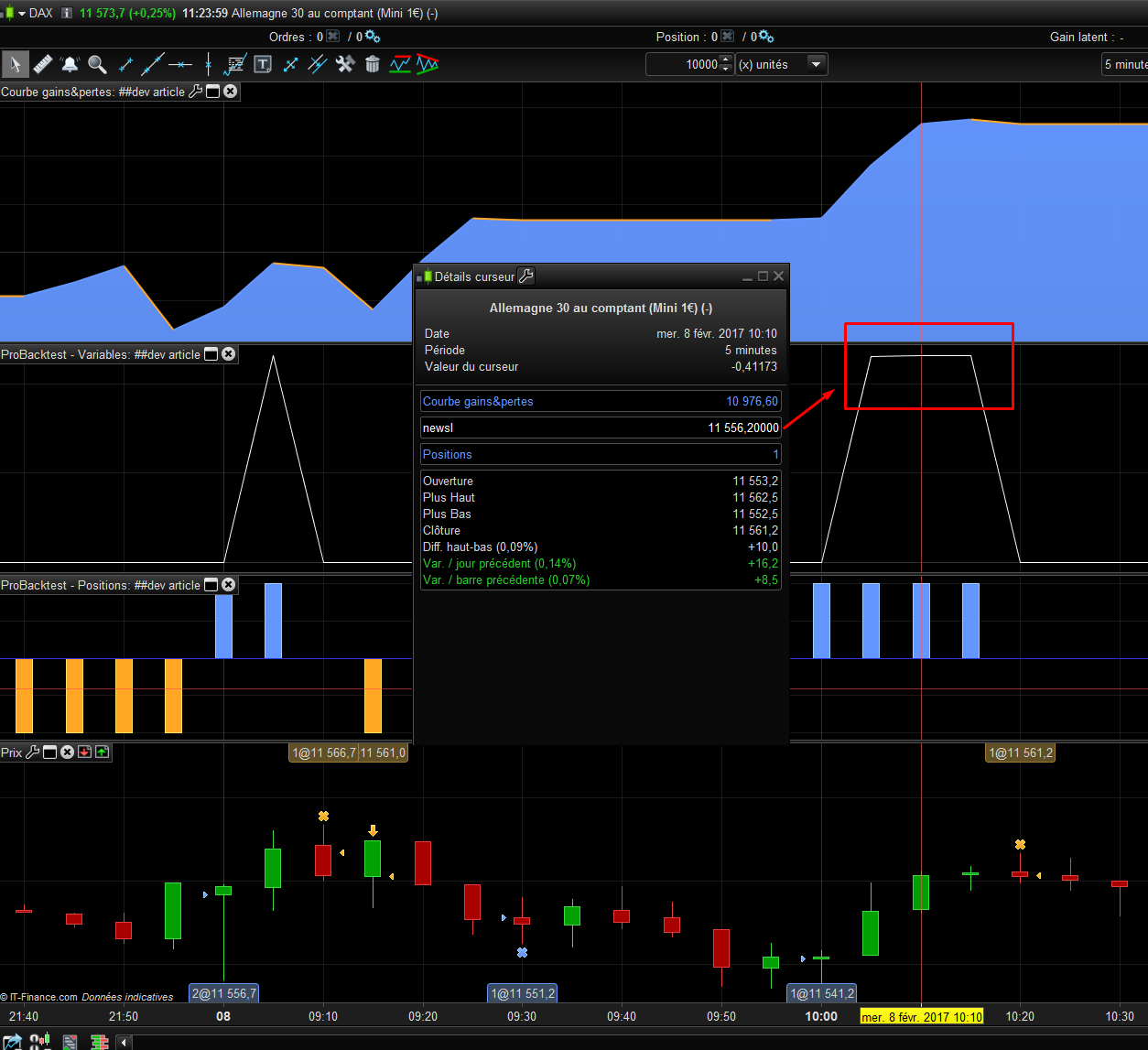Select the short segment drawing tool

point(125,64)
